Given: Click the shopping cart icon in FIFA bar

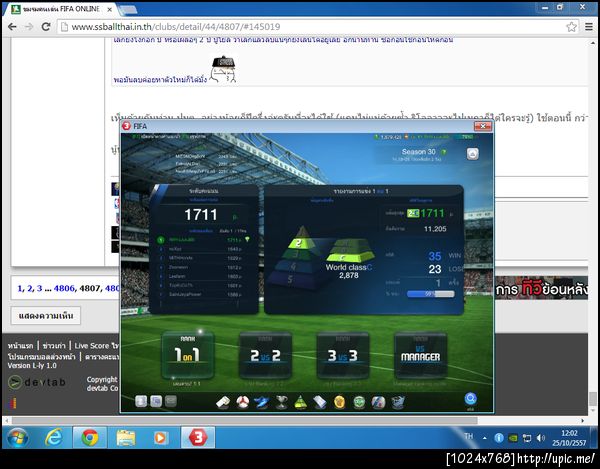Looking at the screenshot, I should tap(398, 402).
